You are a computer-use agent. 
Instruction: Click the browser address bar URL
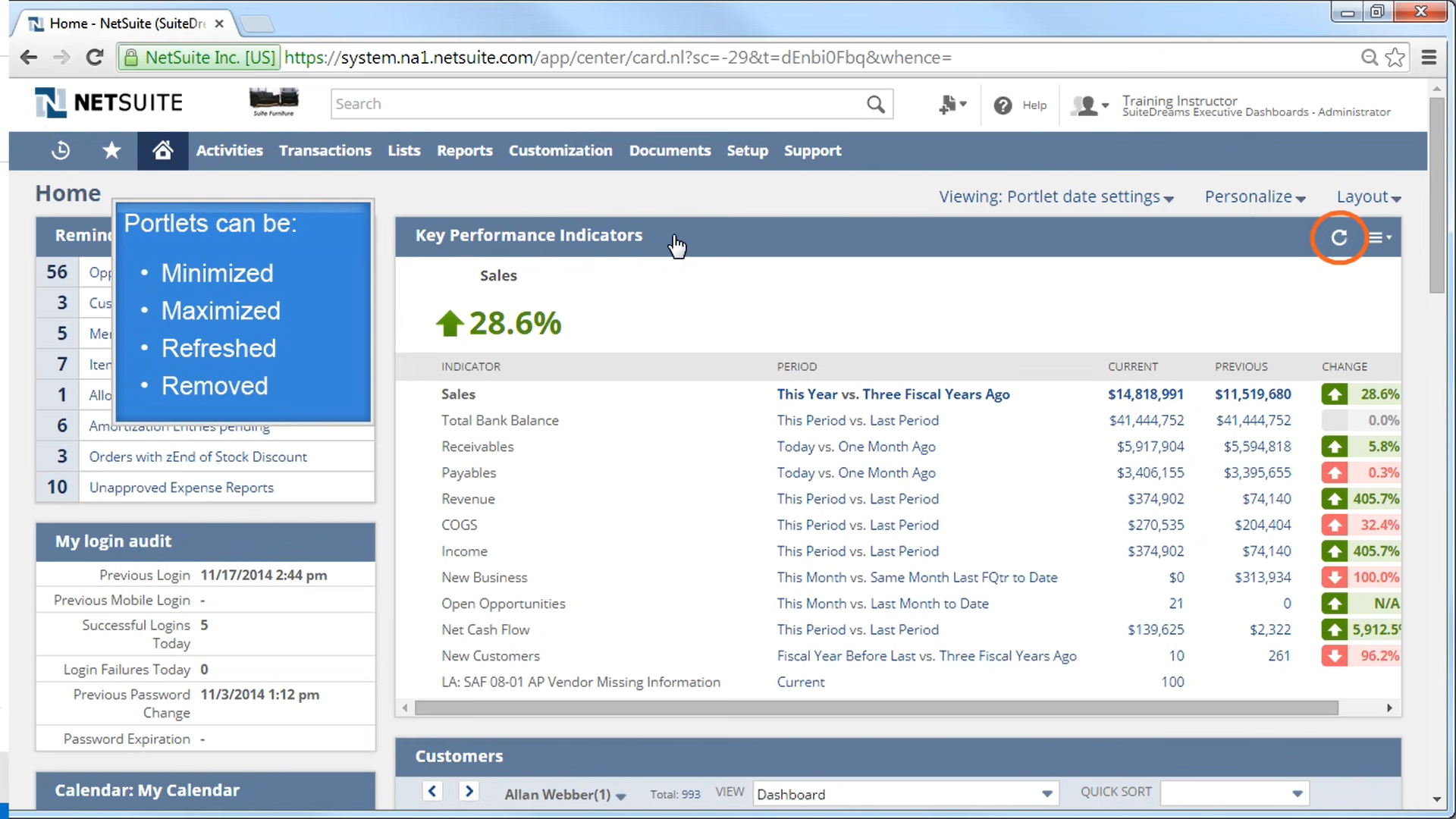[x=618, y=58]
